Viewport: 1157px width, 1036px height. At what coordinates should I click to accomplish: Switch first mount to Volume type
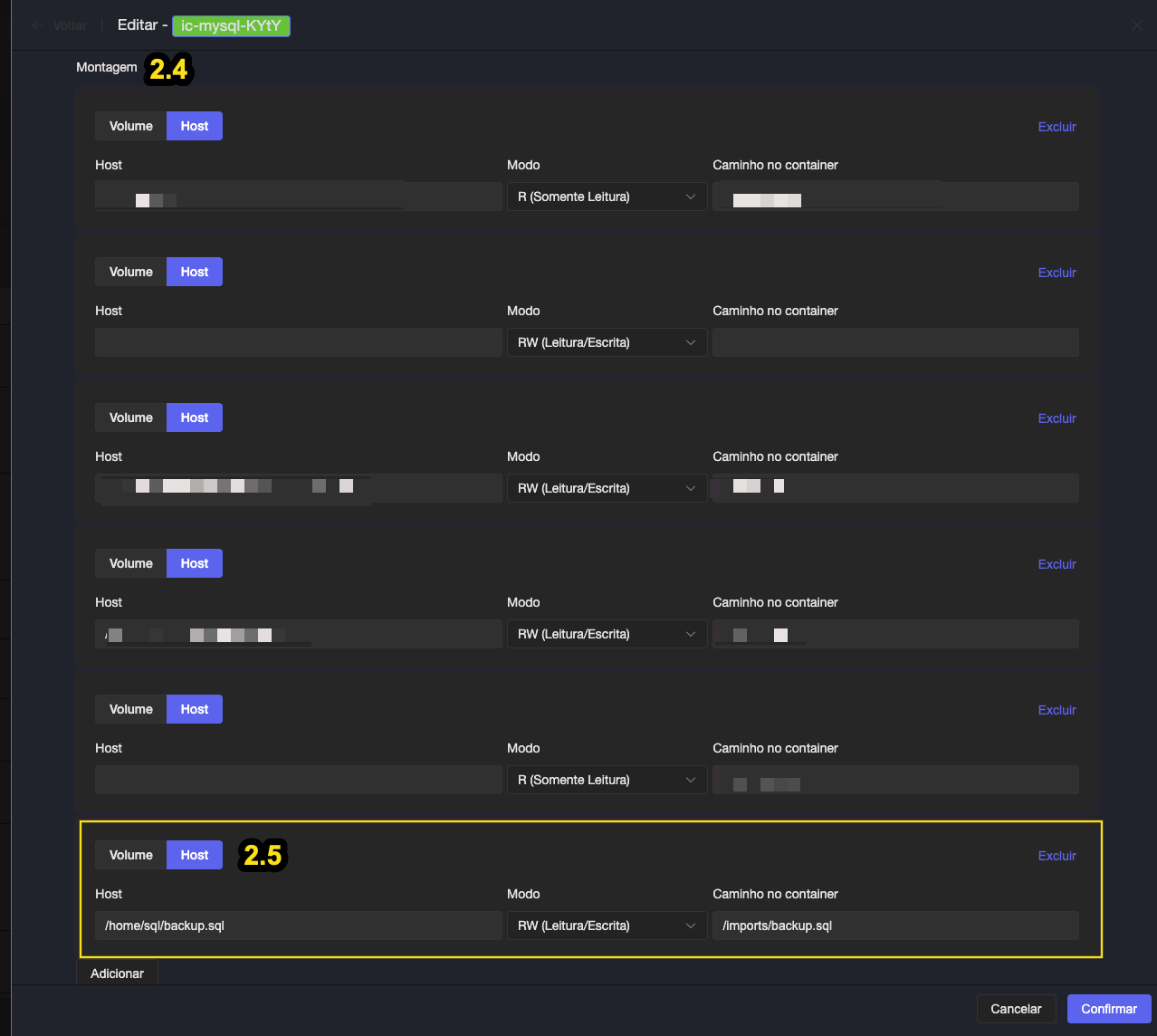pyautogui.click(x=131, y=126)
